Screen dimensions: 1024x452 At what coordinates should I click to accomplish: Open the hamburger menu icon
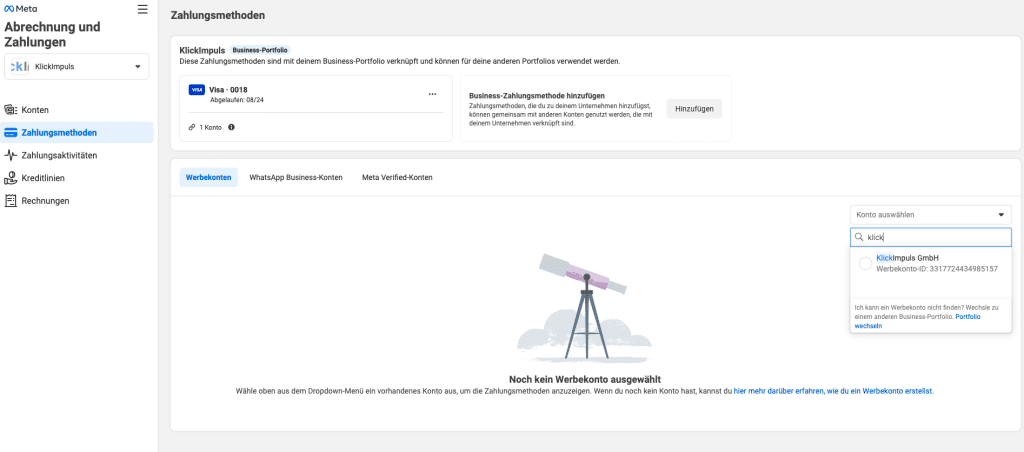click(142, 10)
